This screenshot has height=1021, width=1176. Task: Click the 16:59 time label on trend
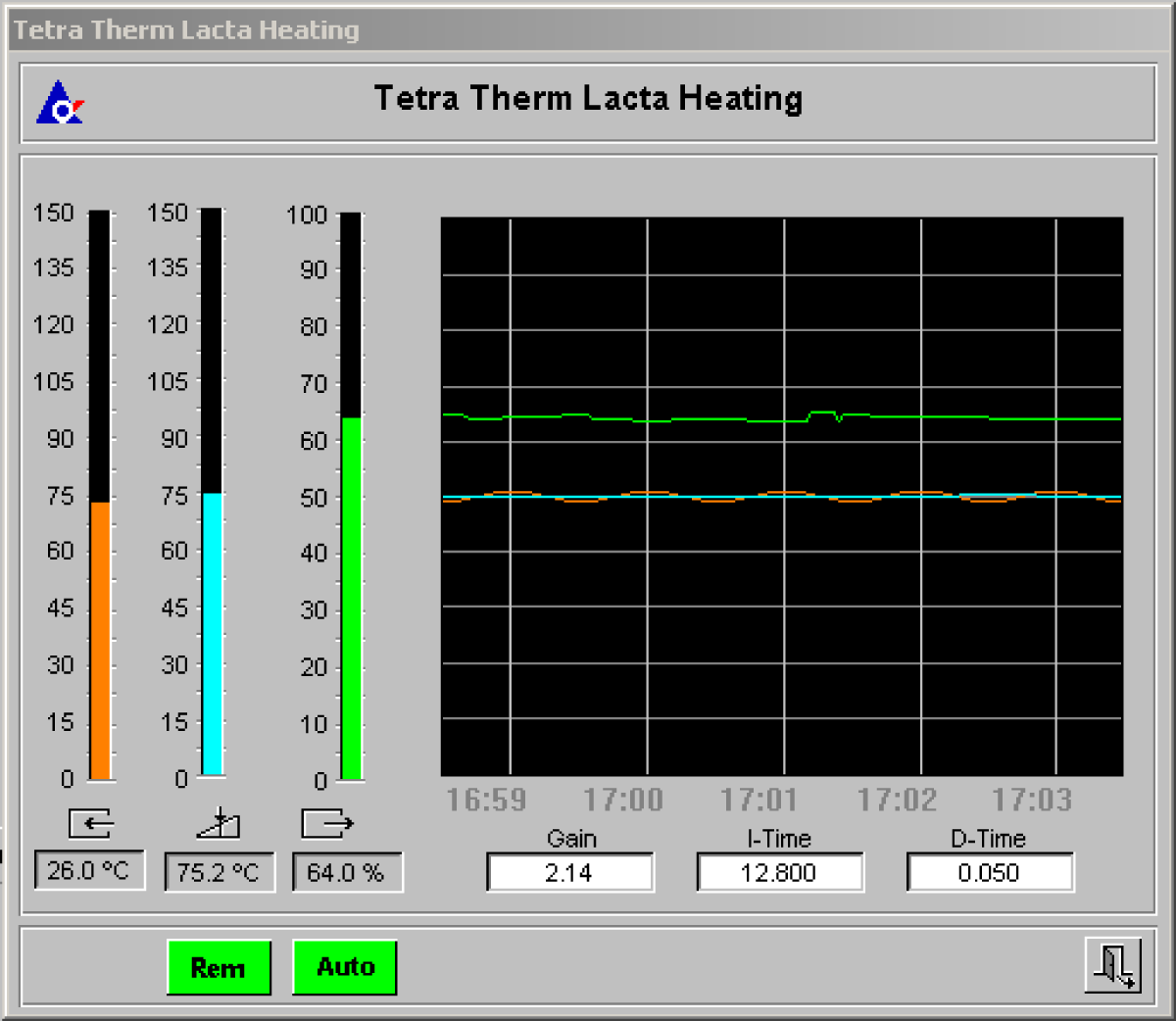pos(486,800)
